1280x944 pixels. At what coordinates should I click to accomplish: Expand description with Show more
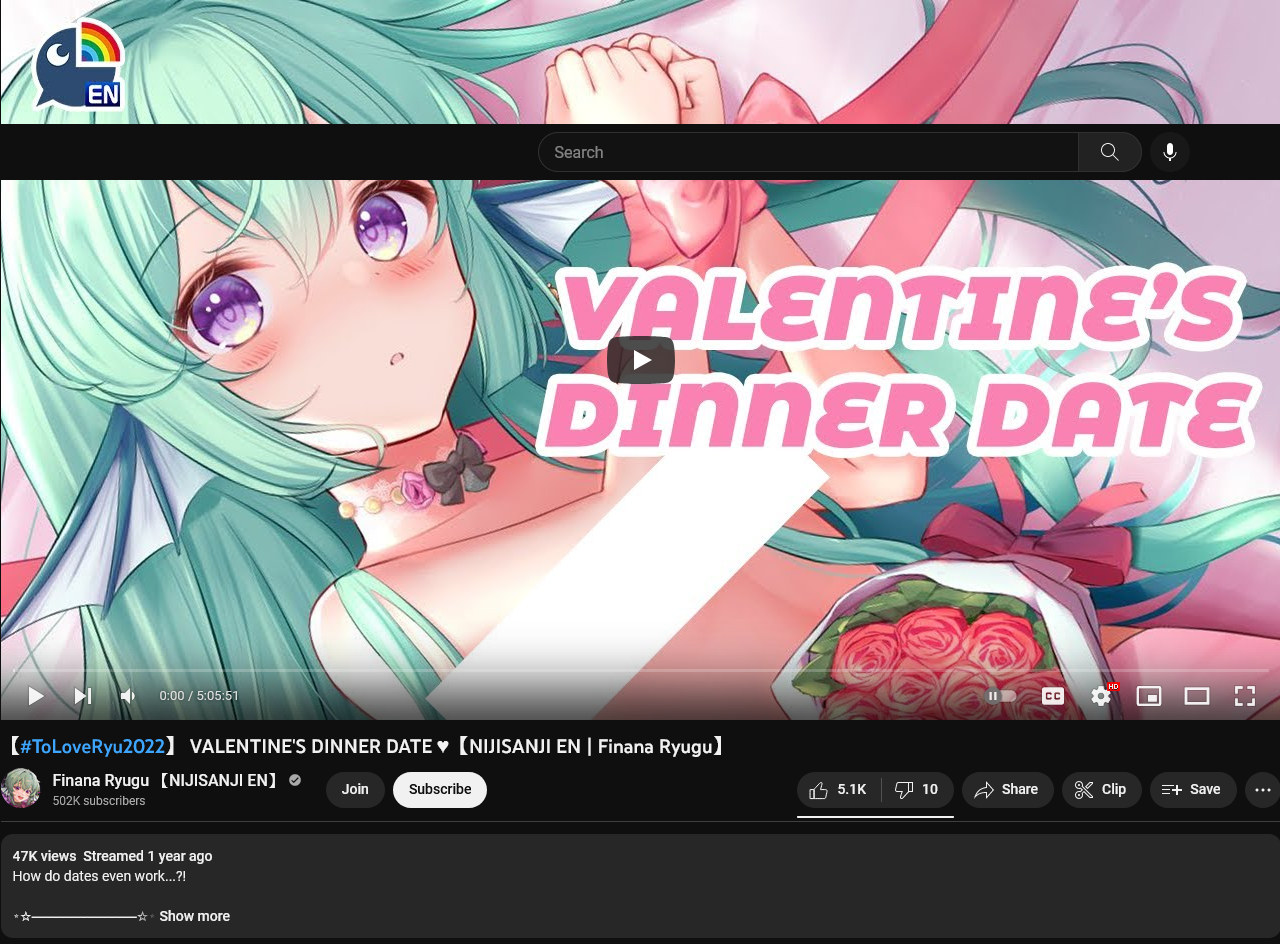(x=194, y=916)
